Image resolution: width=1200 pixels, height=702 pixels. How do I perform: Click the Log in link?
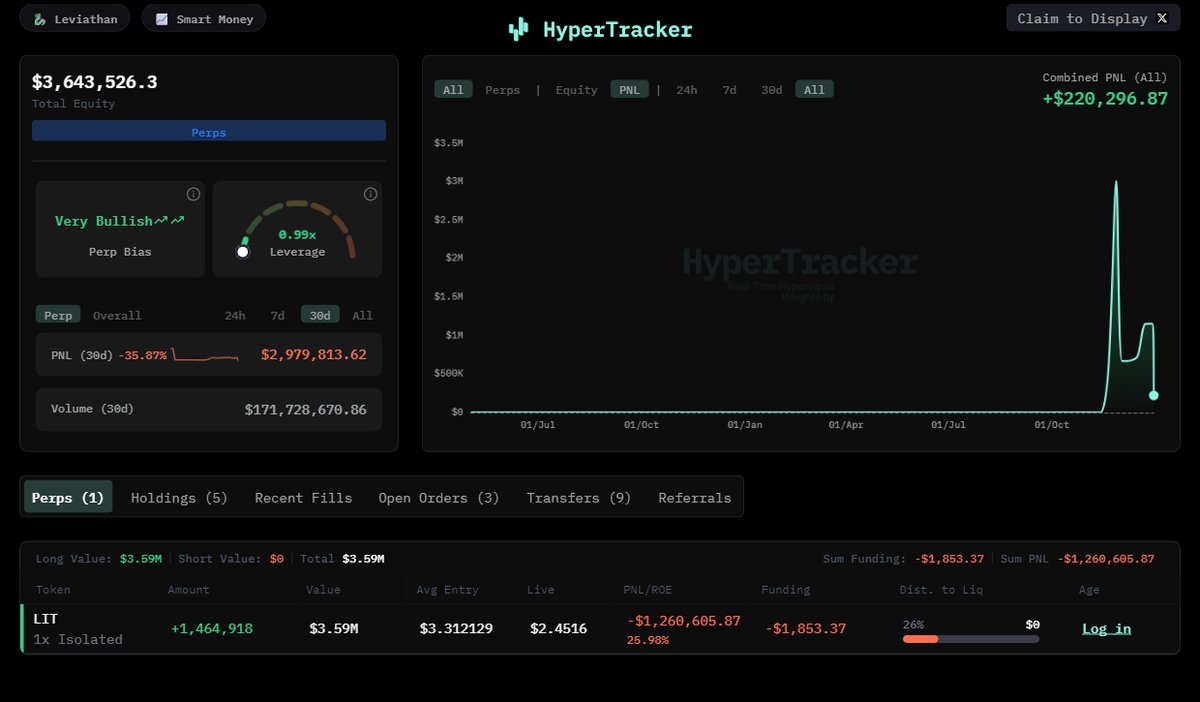[1106, 629]
